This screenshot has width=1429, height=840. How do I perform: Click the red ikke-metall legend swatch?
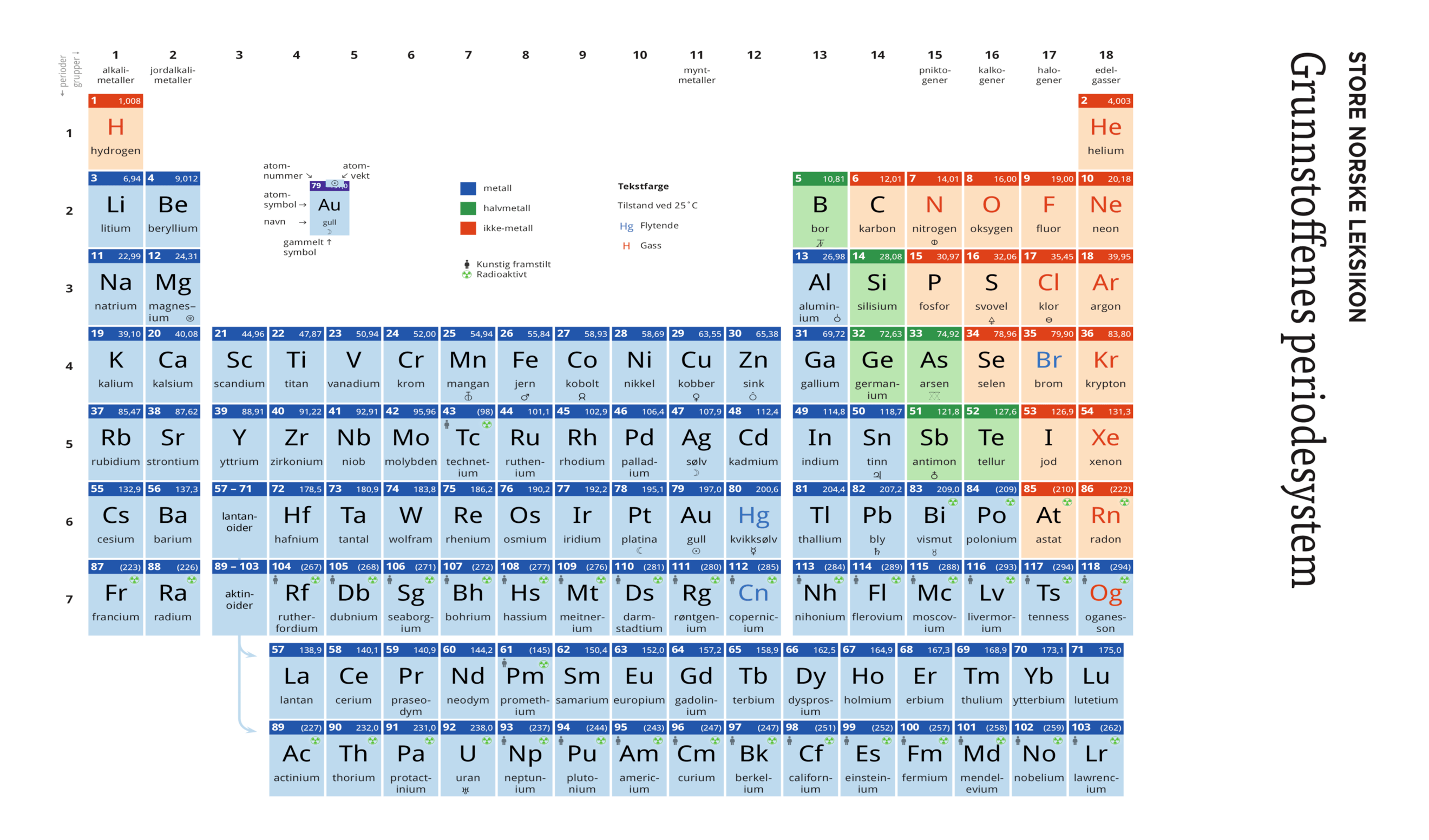(x=468, y=228)
